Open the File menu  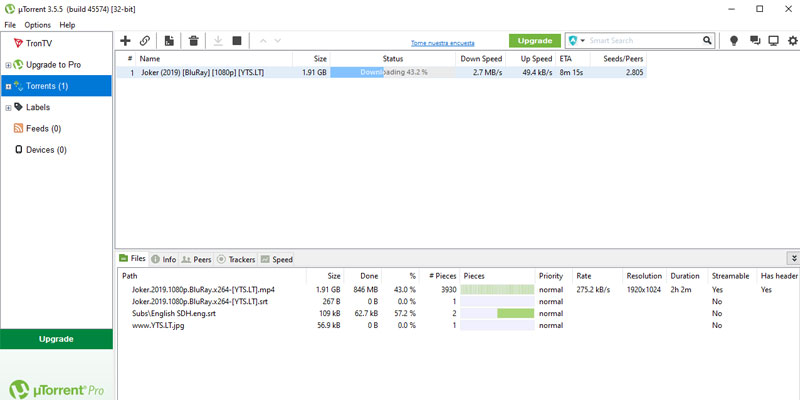10,24
